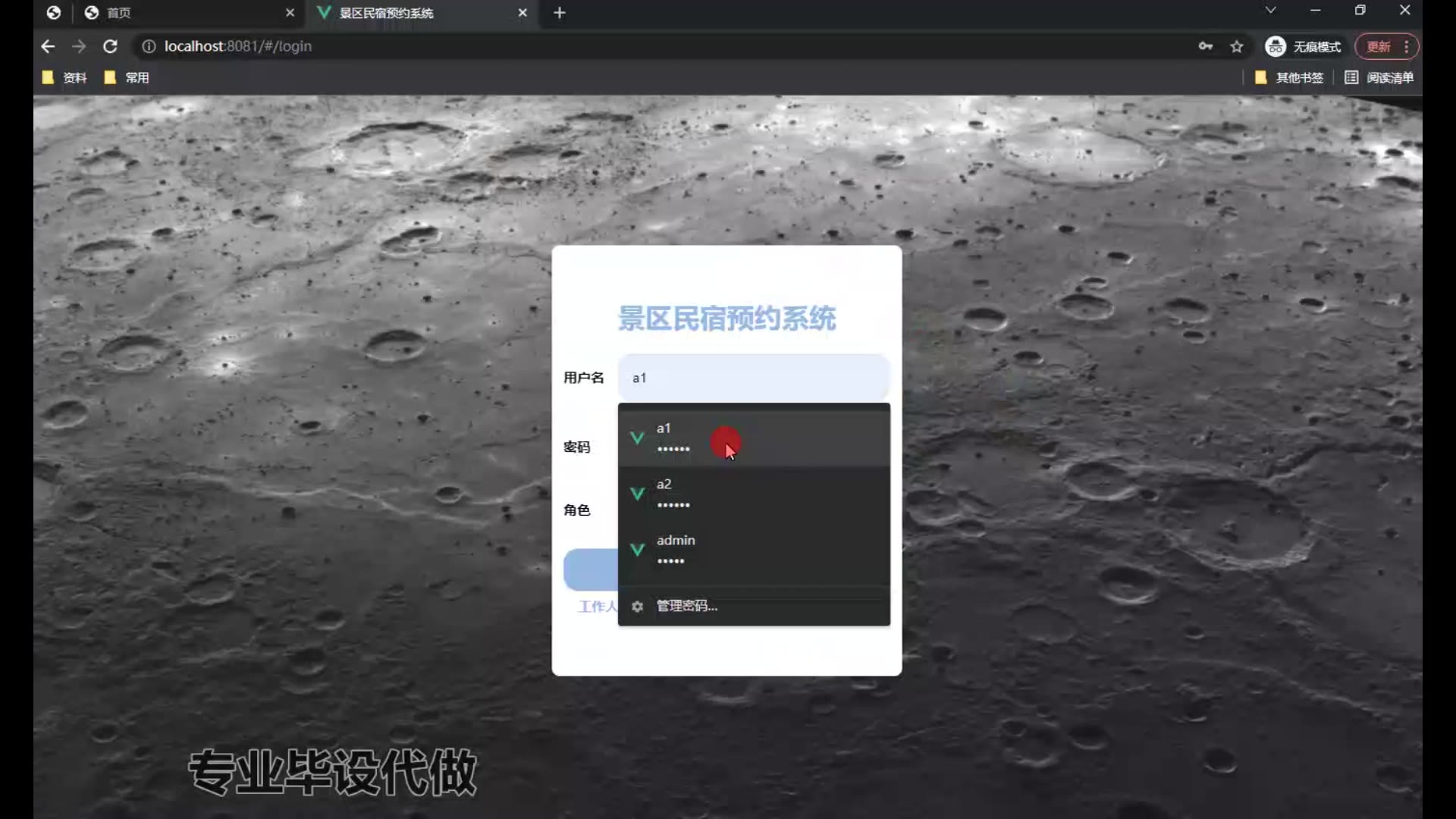
Task: Click the 管理密码 manage passwords option
Action: click(x=686, y=606)
